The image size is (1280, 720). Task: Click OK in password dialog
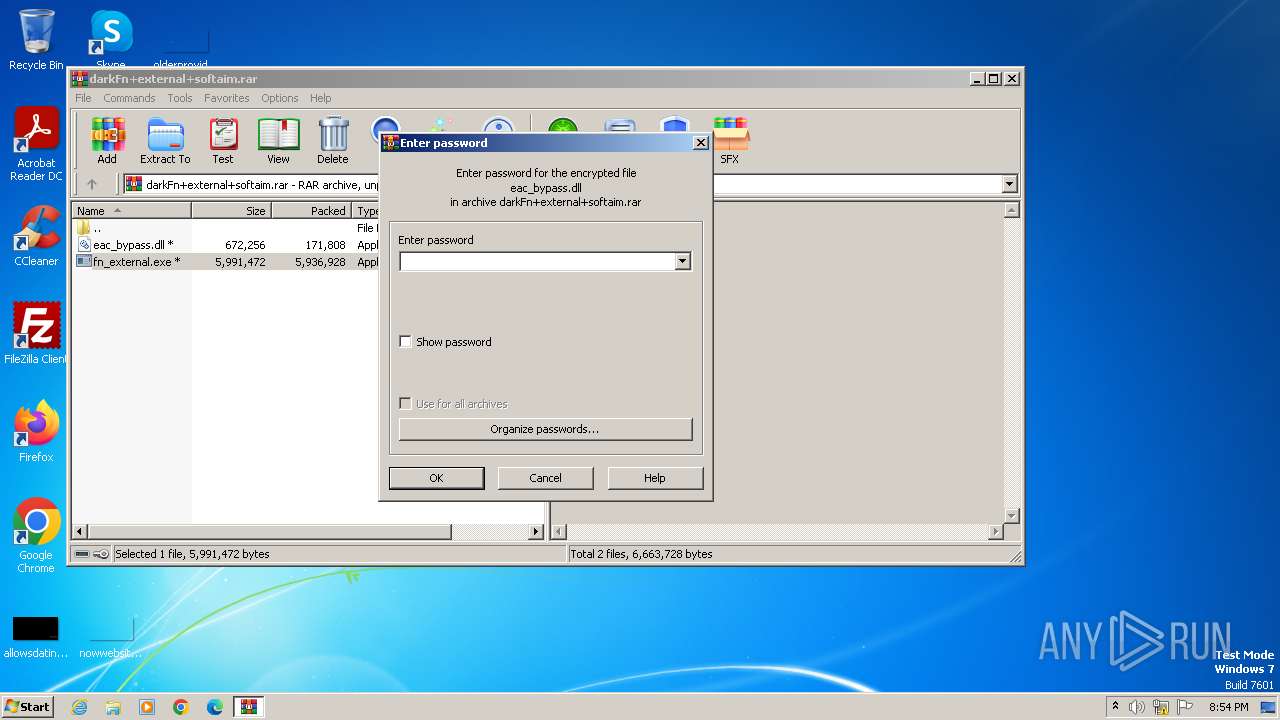click(436, 478)
